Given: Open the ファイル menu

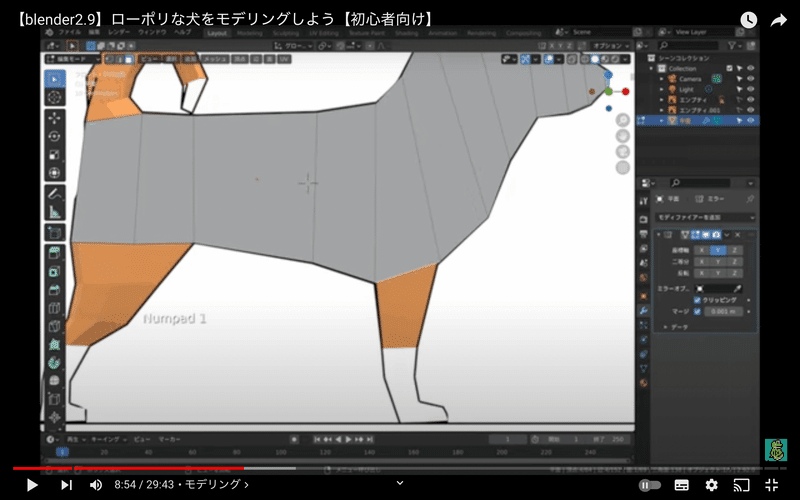Looking at the screenshot, I should point(69,32).
